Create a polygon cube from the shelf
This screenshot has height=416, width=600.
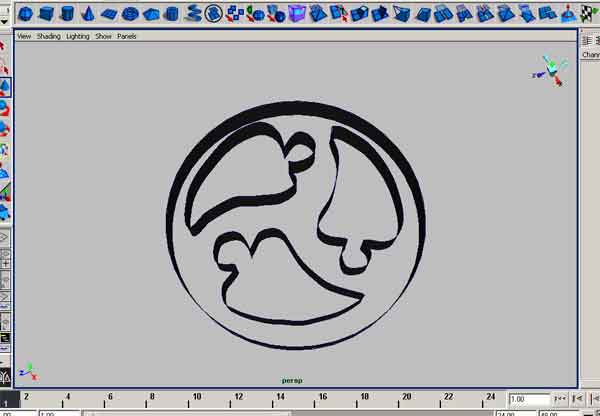point(46,14)
